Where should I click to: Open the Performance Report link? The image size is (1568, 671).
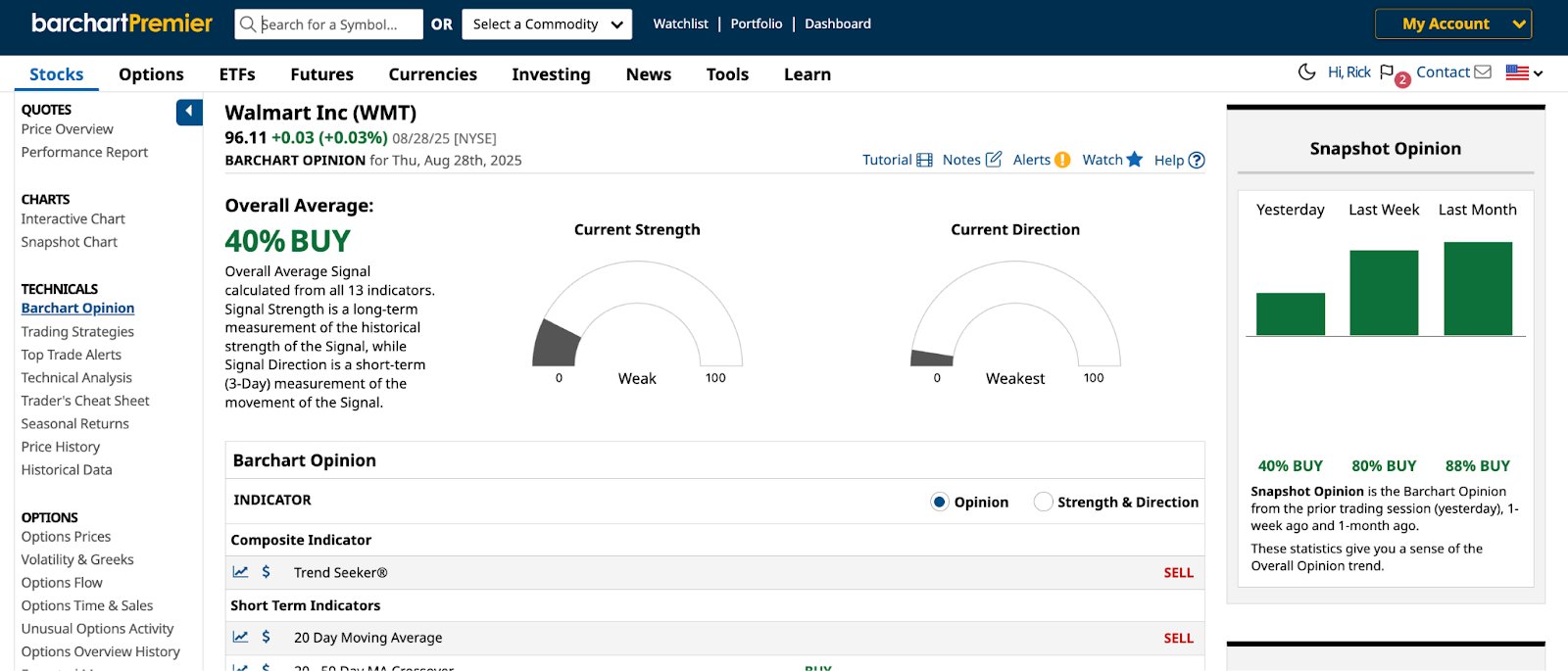point(84,152)
